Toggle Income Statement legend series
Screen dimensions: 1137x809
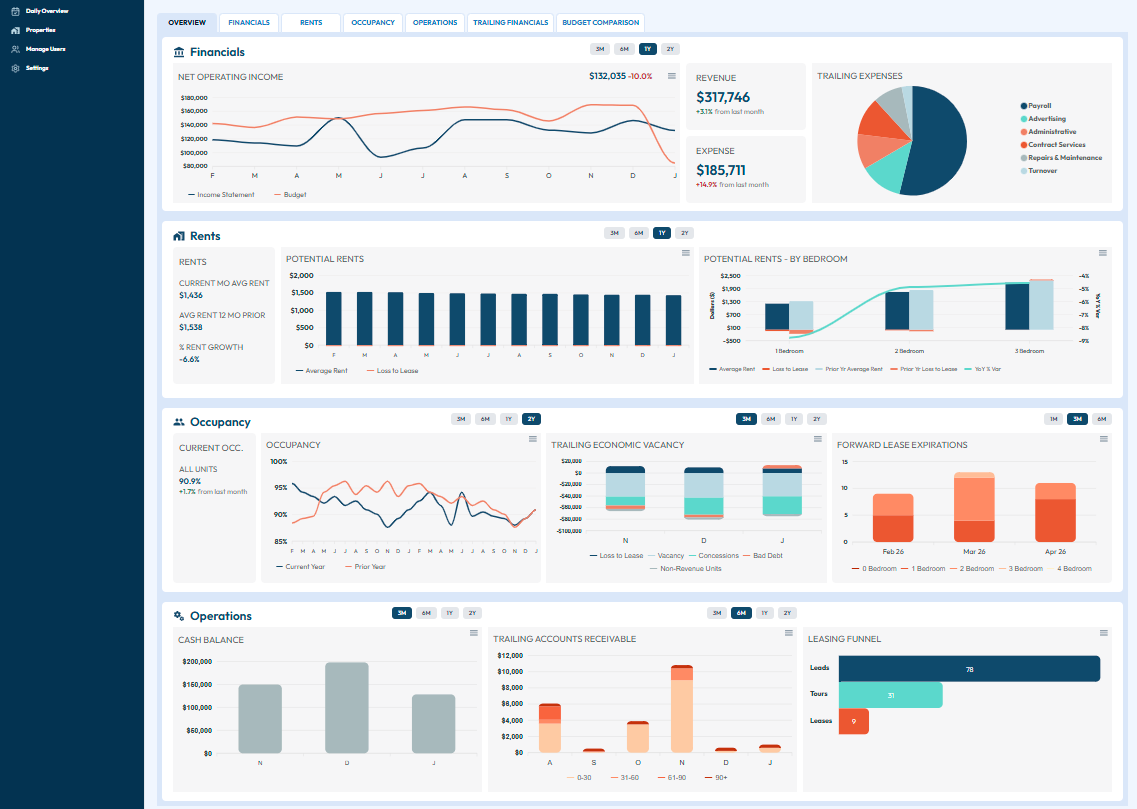pos(221,195)
